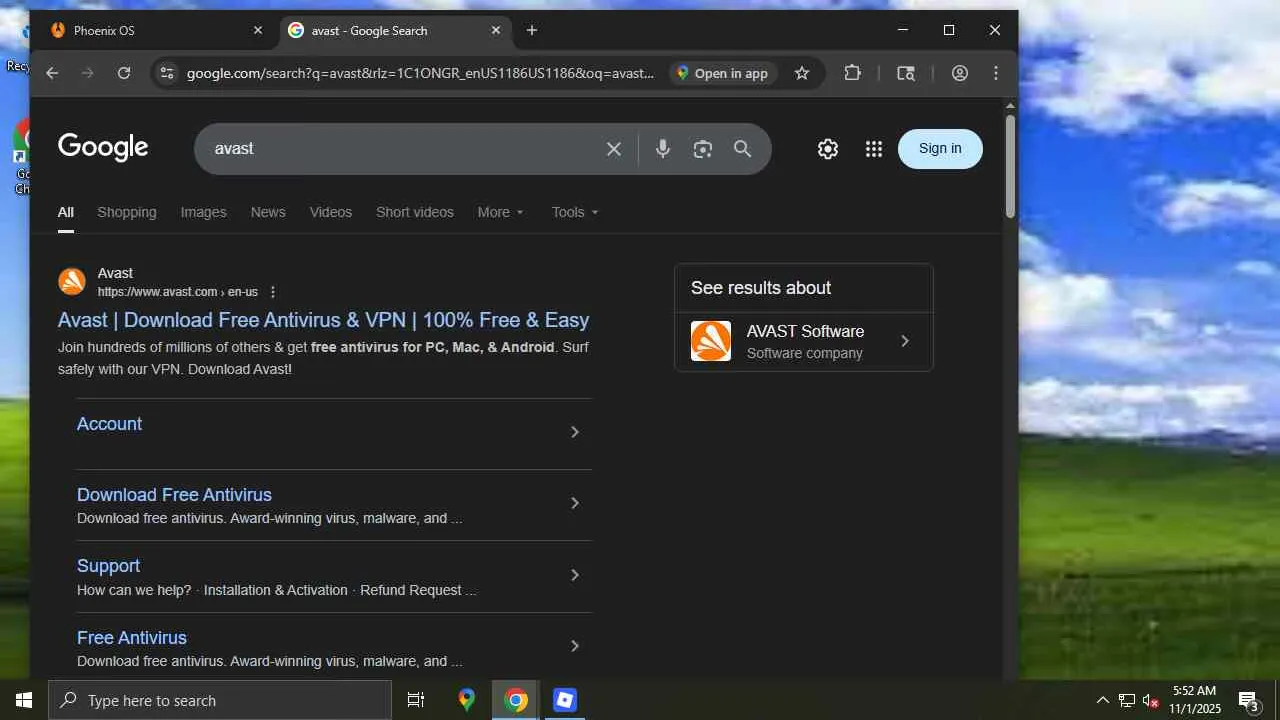Select the avast - Google Search tab
The image size is (1280, 720).
tap(396, 31)
